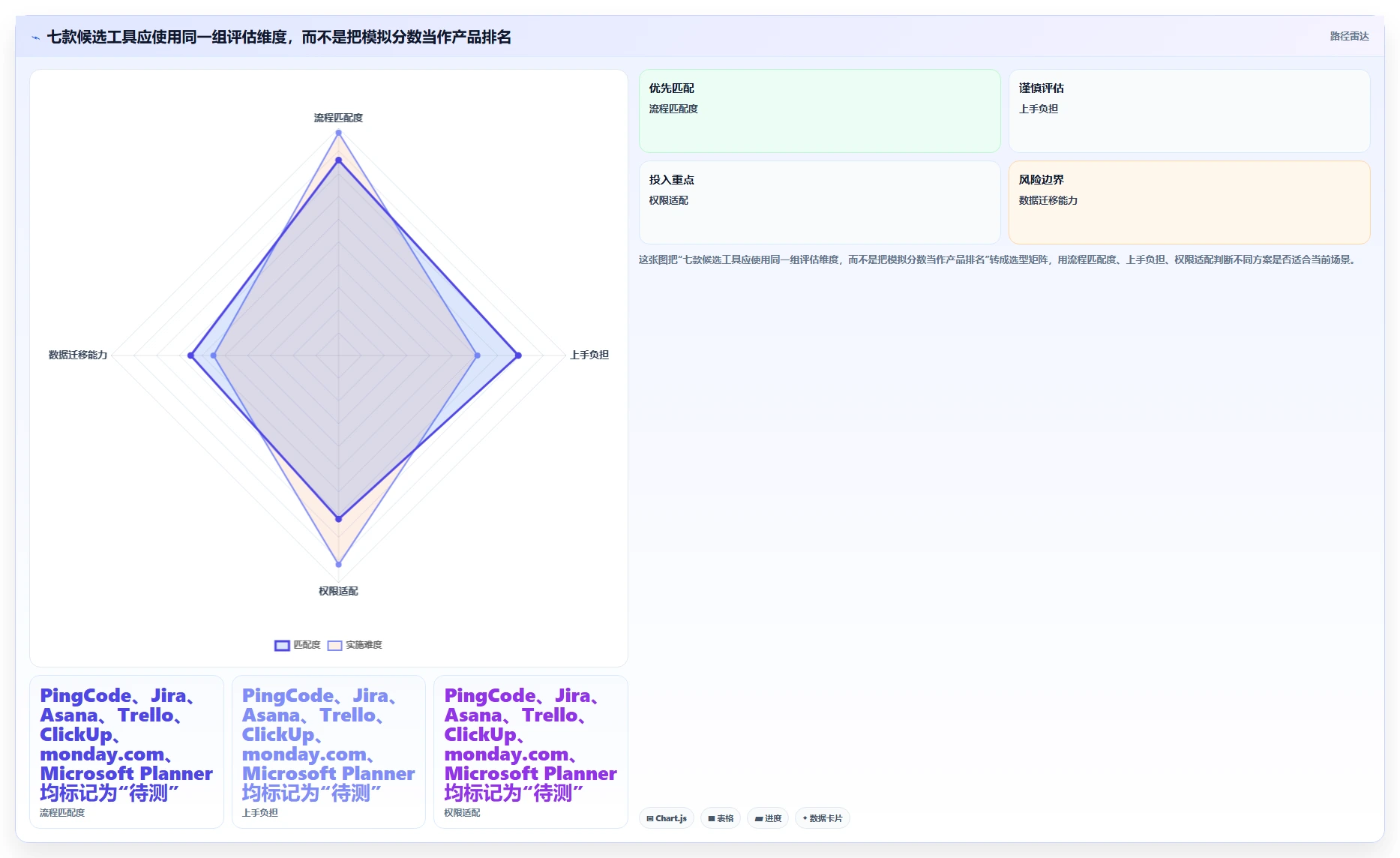The image size is (1400, 858).
Task: Select the bottom metric card labeled 流程匹配度
Action: click(127, 751)
